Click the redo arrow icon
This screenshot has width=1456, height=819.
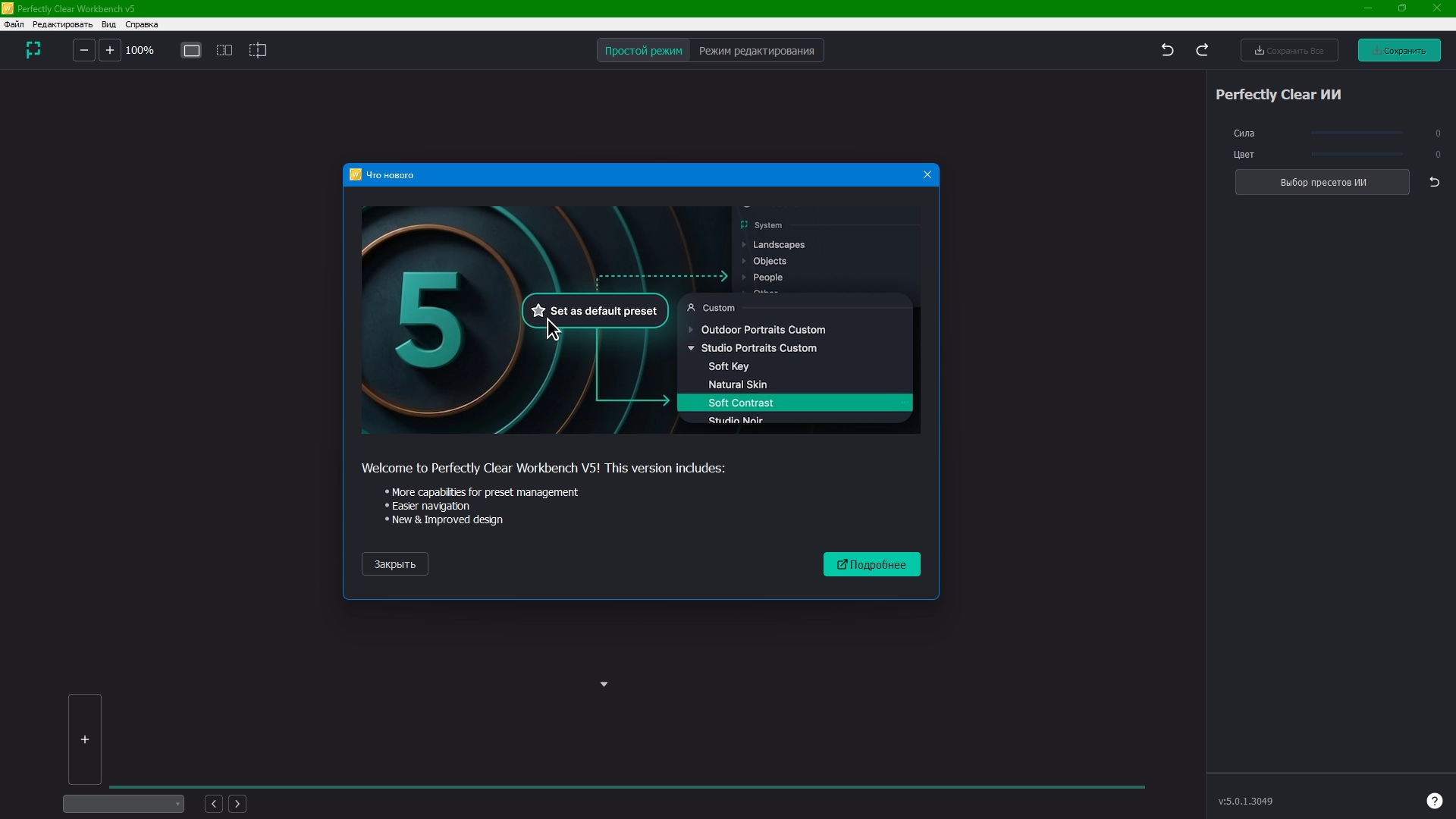pyautogui.click(x=1202, y=50)
